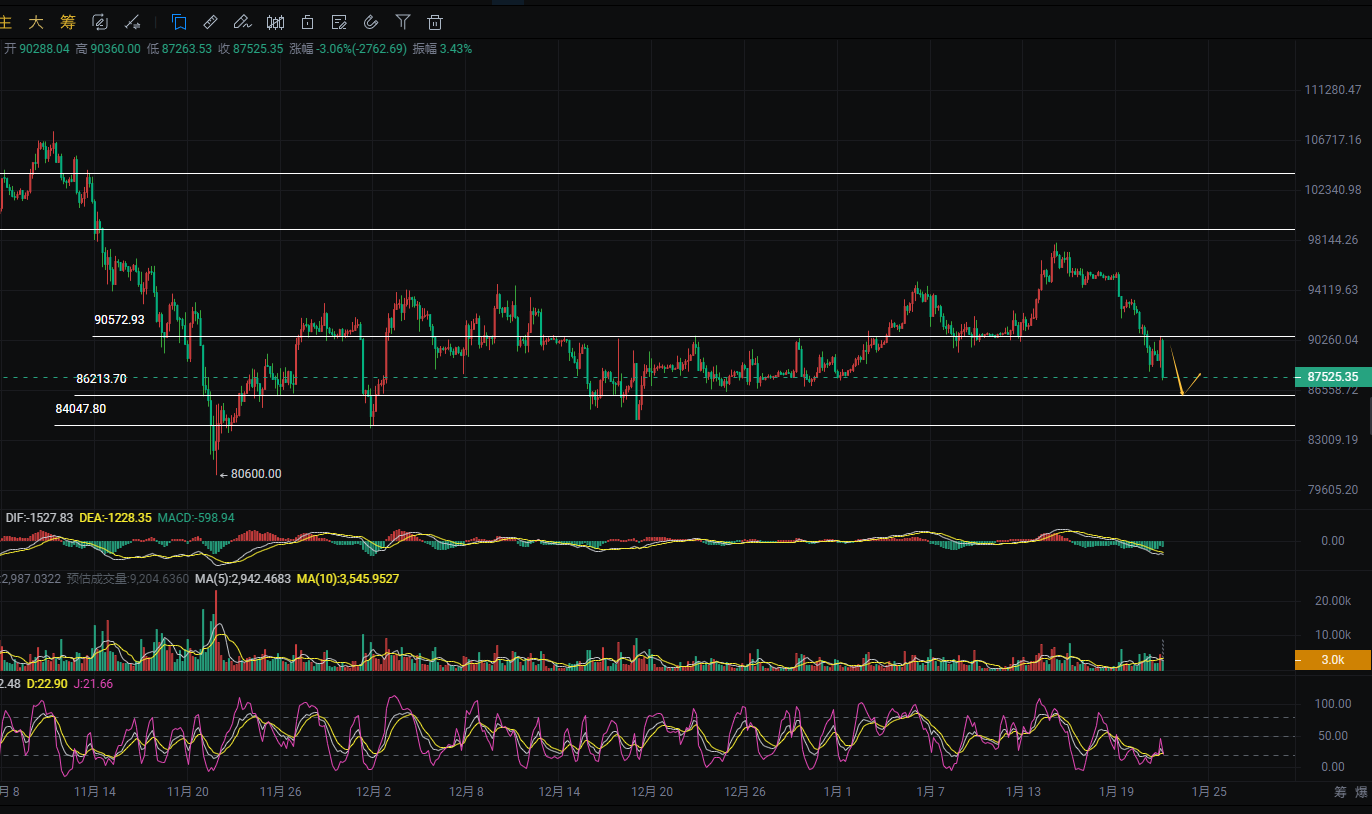1372x814 pixels.
Task: Click the blue bookmark/flag icon in toolbar
Action: click(179, 21)
